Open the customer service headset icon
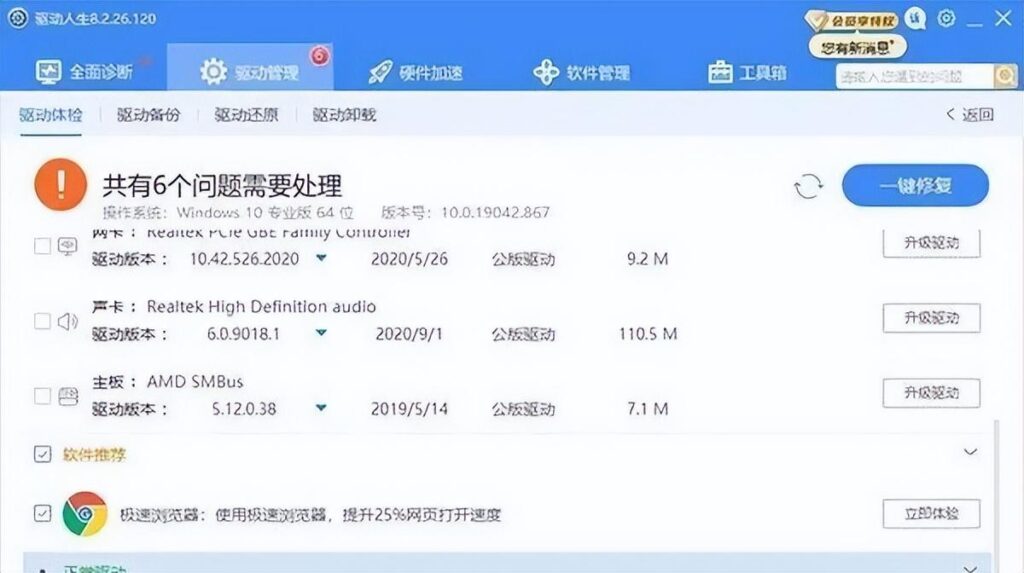The height and width of the screenshot is (573, 1024). click(916, 18)
